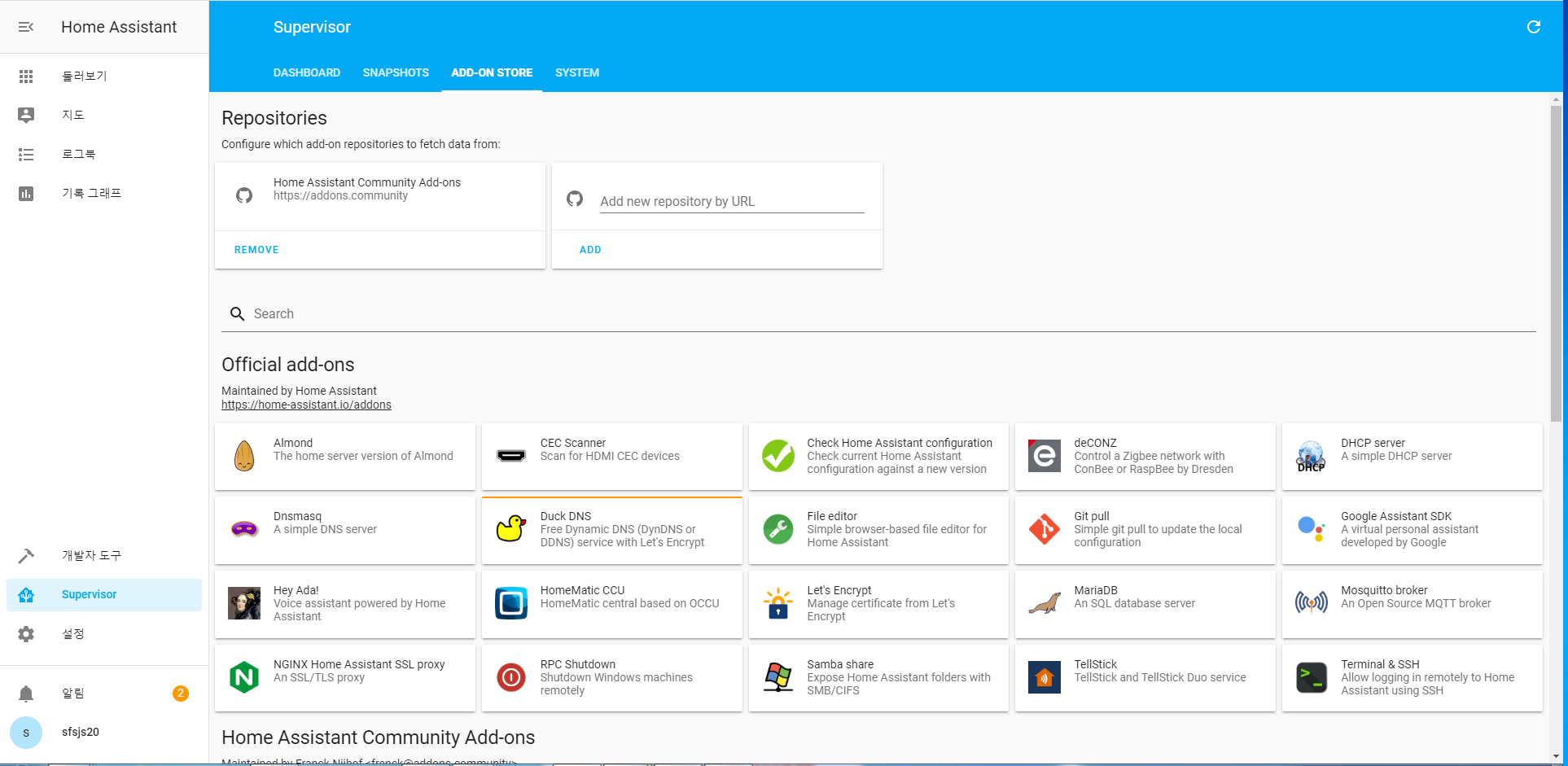Viewport: 1568px width, 766px height.
Task: Click the deCONZ logo icon
Action: point(1045,456)
